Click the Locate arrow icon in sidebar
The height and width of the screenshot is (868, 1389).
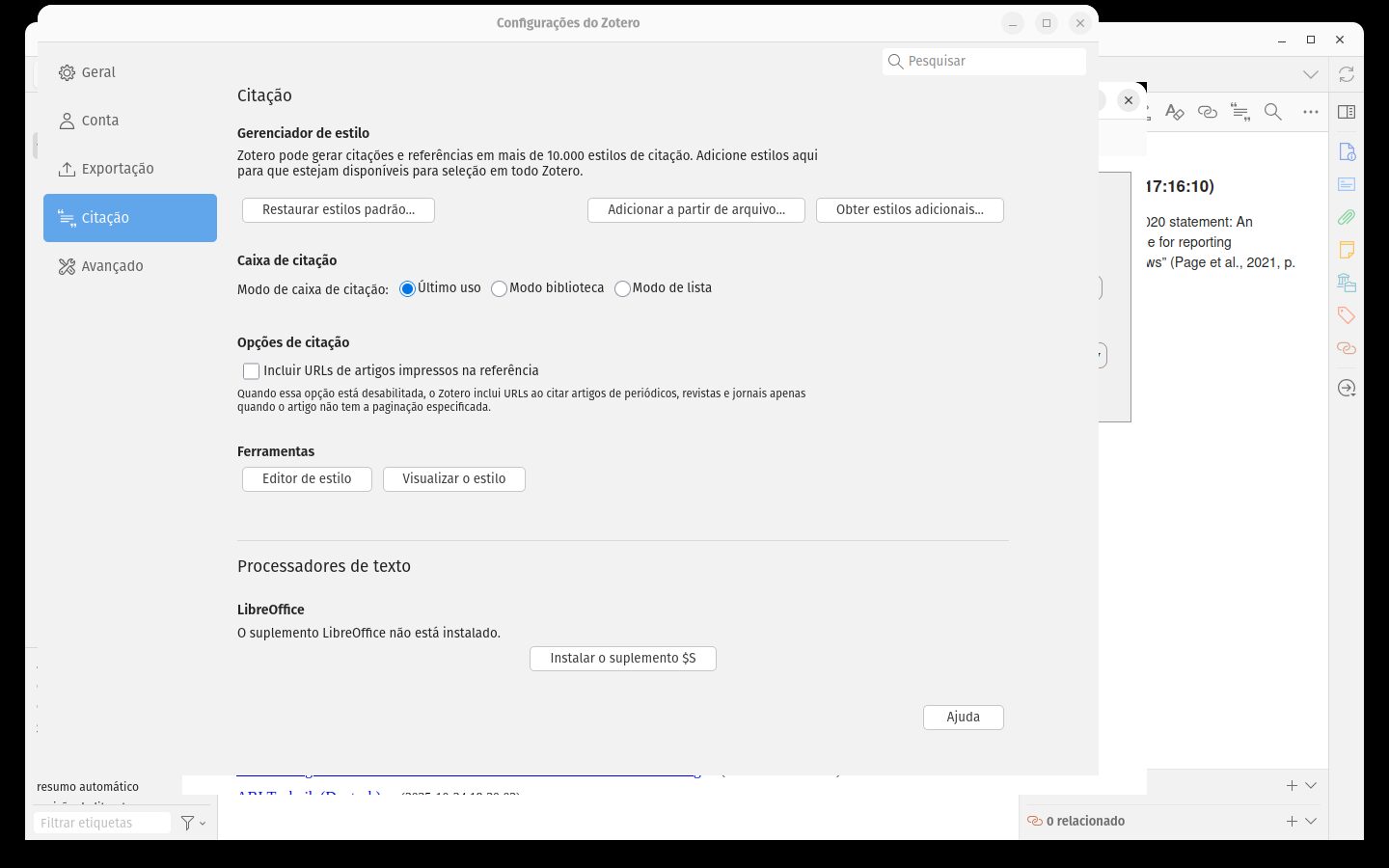click(x=1347, y=389)
